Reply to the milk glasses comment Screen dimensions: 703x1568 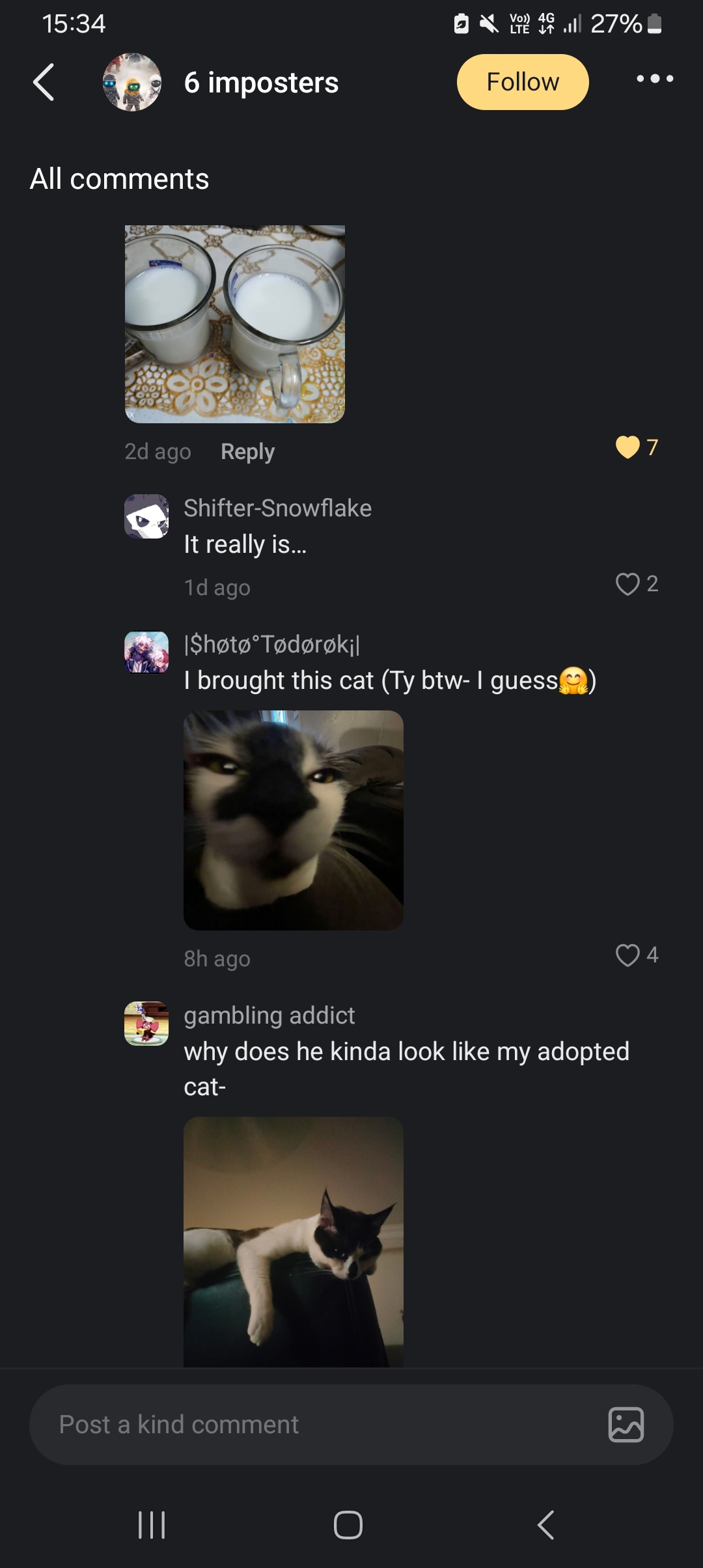pyautogui.click(x=247, y=451)
